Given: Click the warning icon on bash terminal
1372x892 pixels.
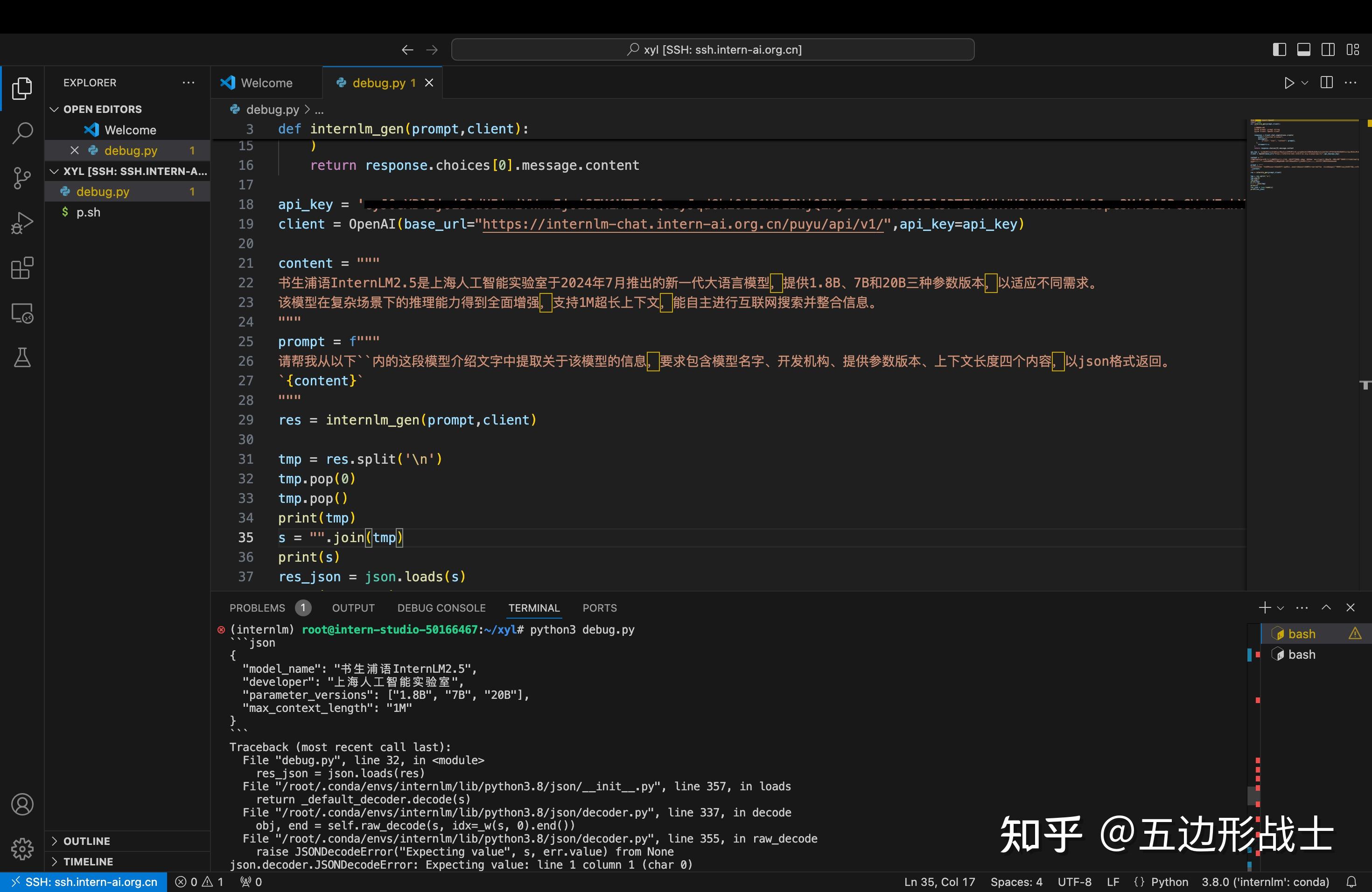Looking at the screenshot, I should point(1355,634).
